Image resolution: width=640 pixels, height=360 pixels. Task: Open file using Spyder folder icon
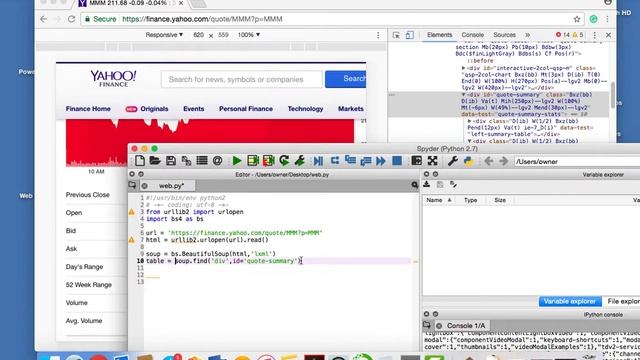155,161
